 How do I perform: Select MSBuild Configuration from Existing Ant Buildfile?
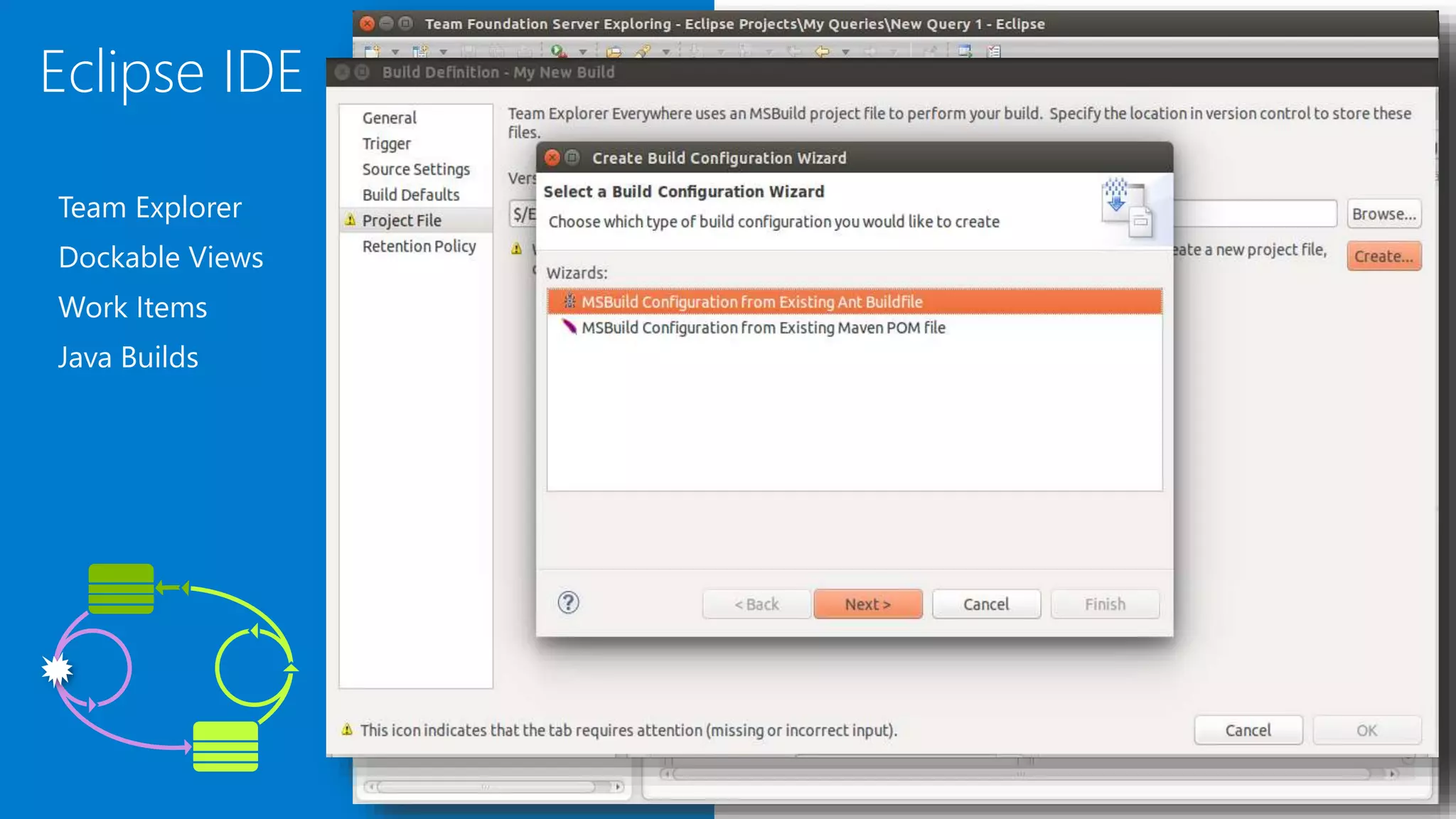pos(855,301)
